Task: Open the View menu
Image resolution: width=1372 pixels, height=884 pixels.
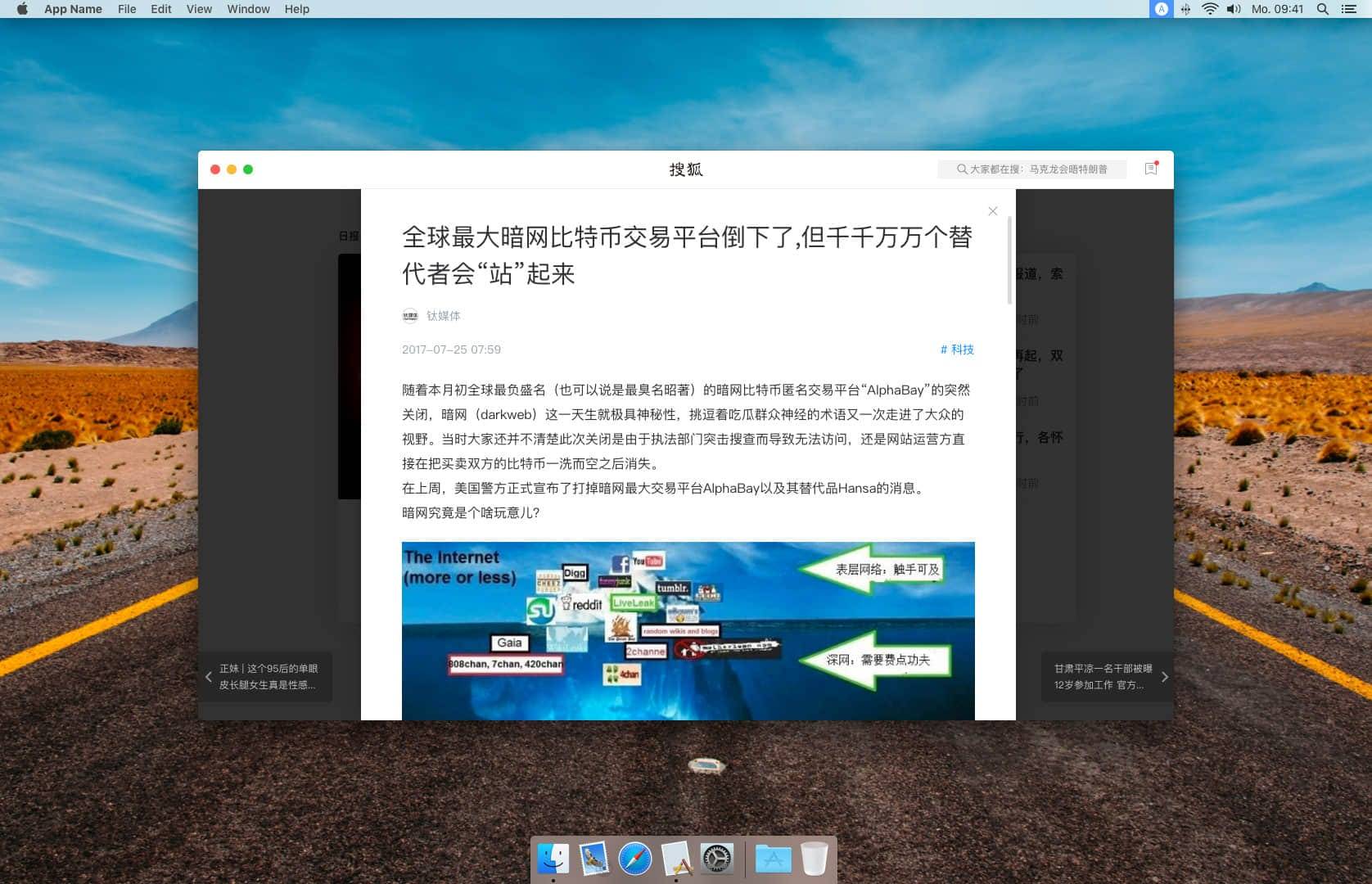Action: (199, 9)
